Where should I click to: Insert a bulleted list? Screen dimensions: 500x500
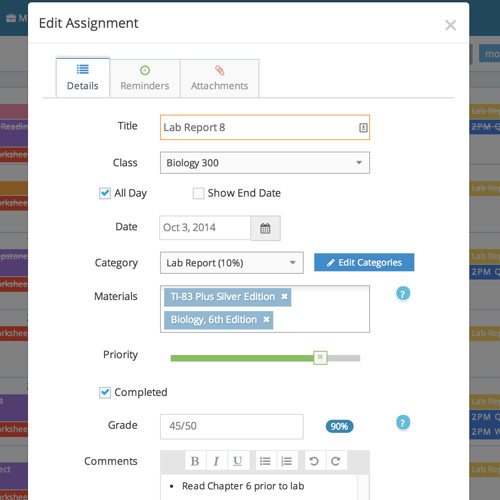266,461
